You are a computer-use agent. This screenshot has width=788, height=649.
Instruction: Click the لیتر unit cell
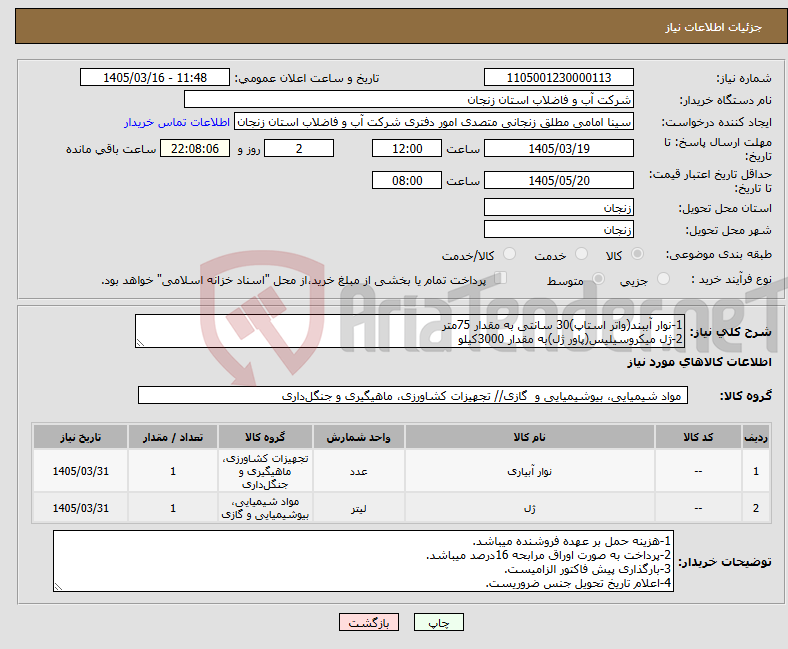coord(358,508)
